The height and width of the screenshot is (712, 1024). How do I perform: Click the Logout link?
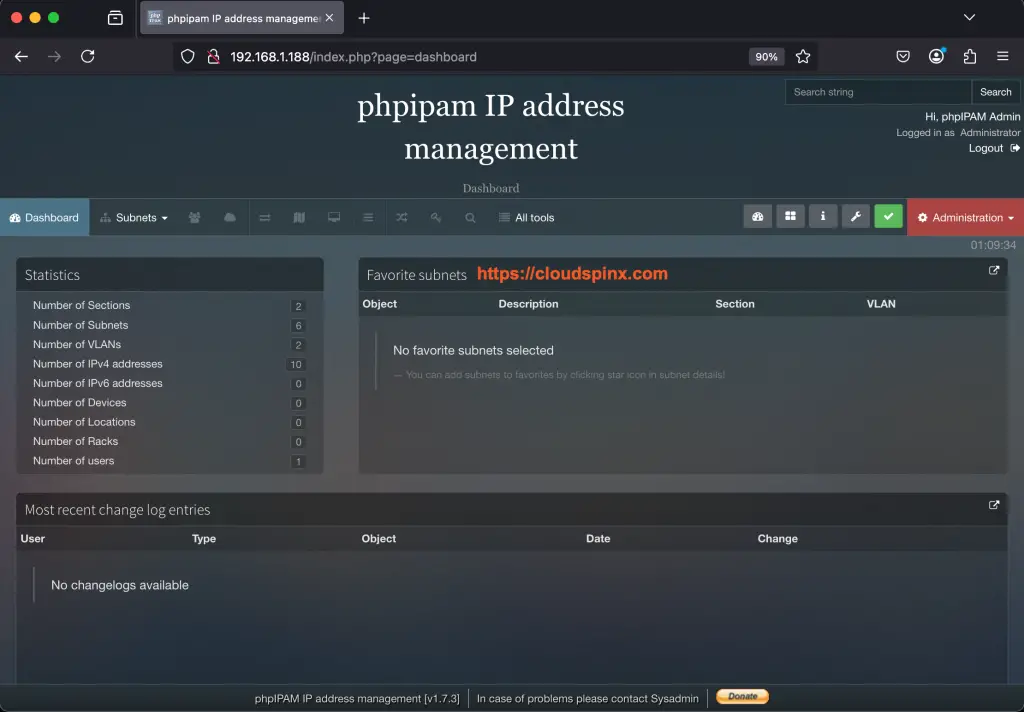[x=986, y=147]
